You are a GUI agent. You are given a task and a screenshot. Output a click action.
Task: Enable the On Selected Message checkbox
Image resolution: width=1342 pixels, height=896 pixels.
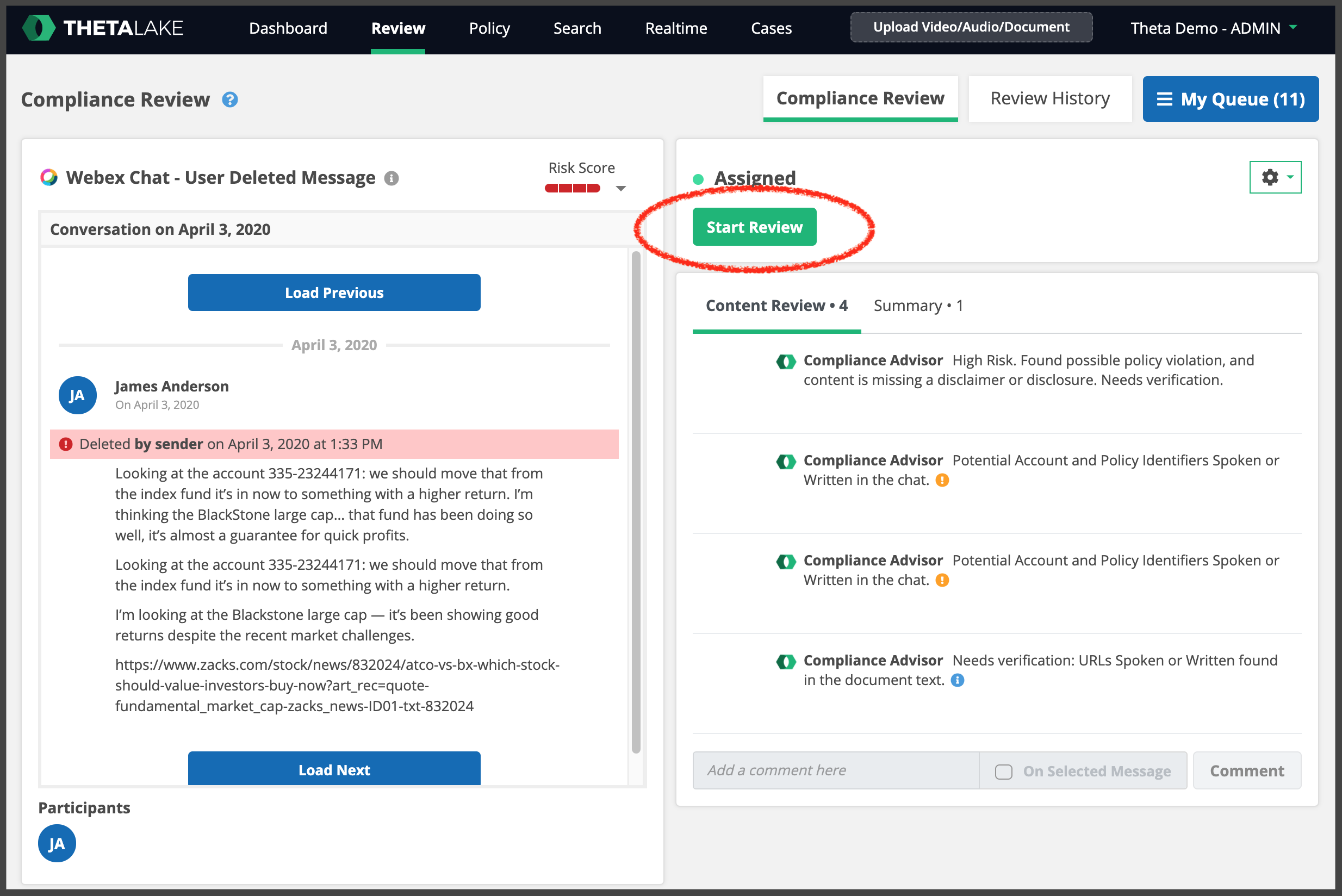(1004, 771)
